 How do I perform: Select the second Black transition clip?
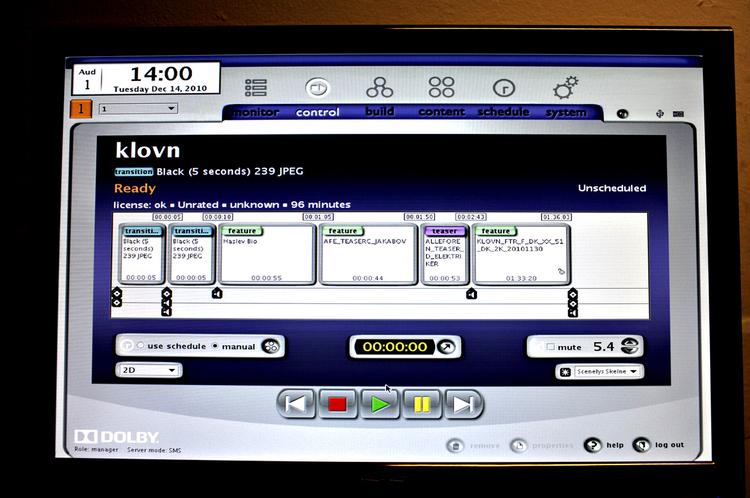click(191, 255)
